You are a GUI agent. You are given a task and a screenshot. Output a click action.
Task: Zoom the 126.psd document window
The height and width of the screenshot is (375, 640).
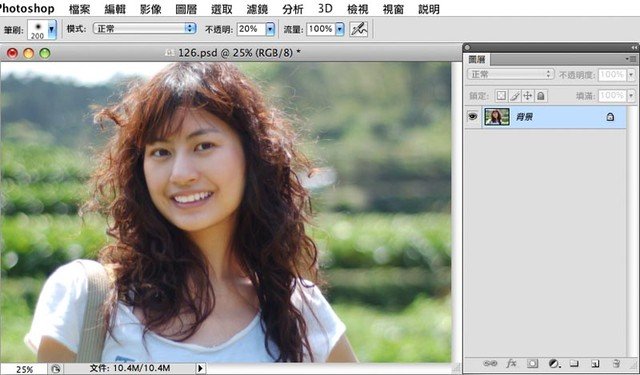coord(45,53)
